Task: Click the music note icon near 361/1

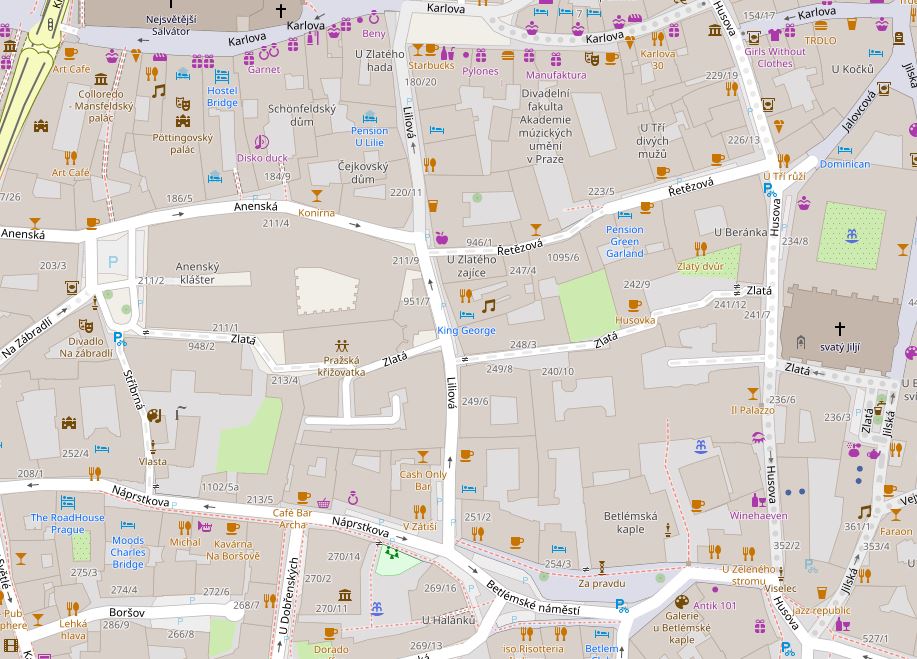Action: (x=865, y=511)
